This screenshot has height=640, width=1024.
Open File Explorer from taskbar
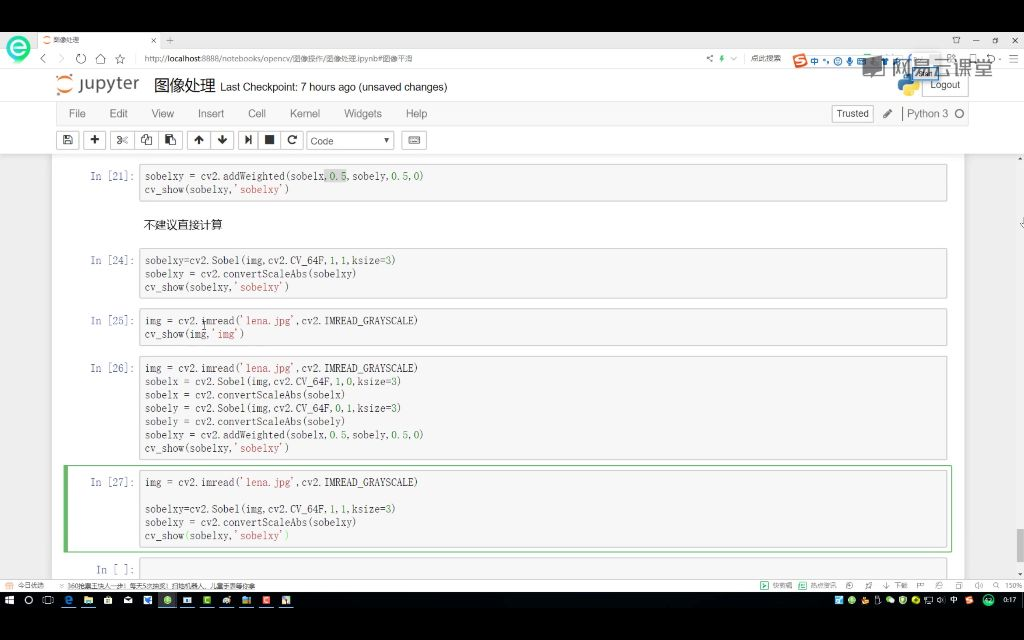(88, 600)
